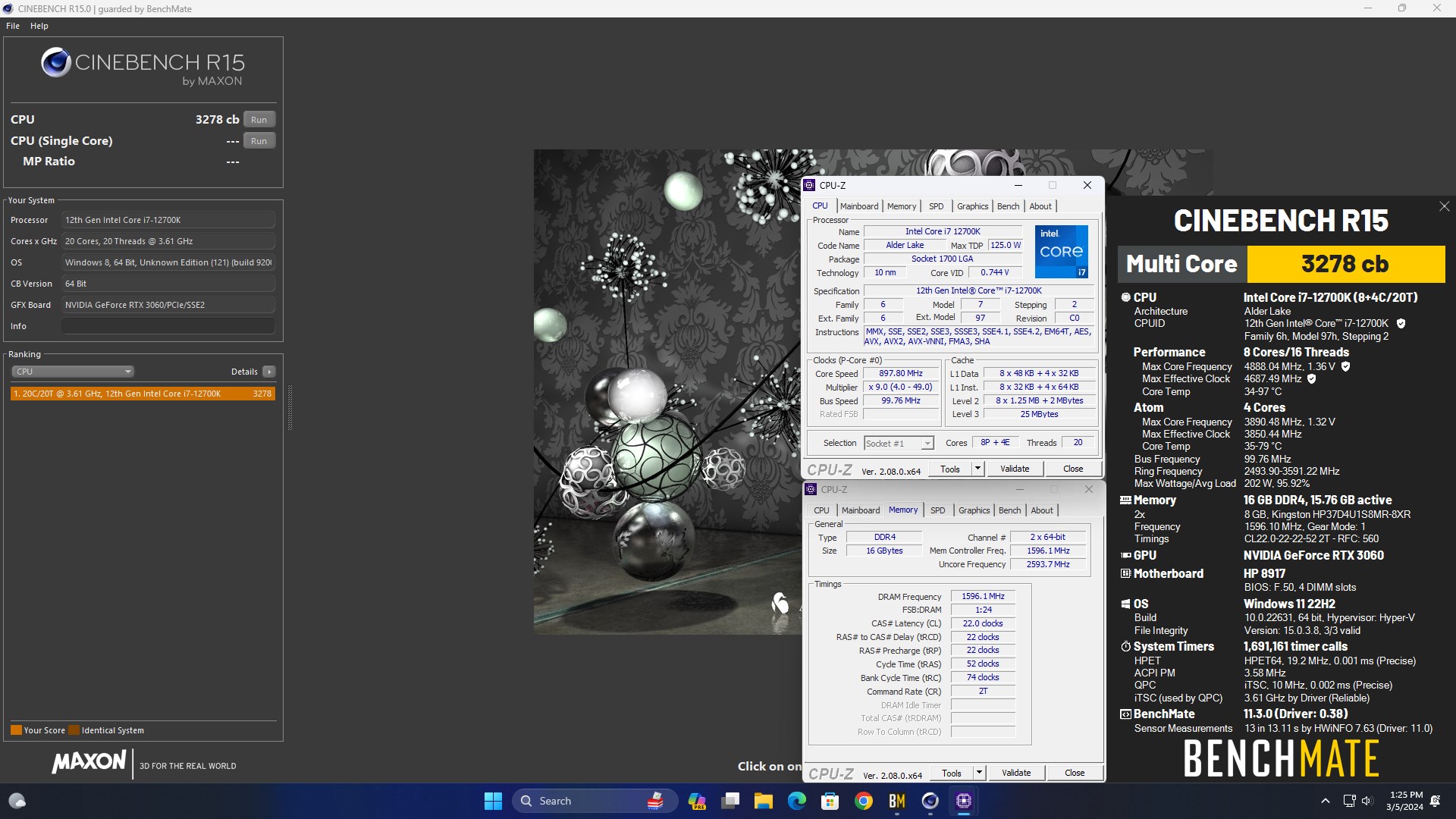Click the OS section icon in BenchMate
The image size is (1456, 819).
point(1125,604)
